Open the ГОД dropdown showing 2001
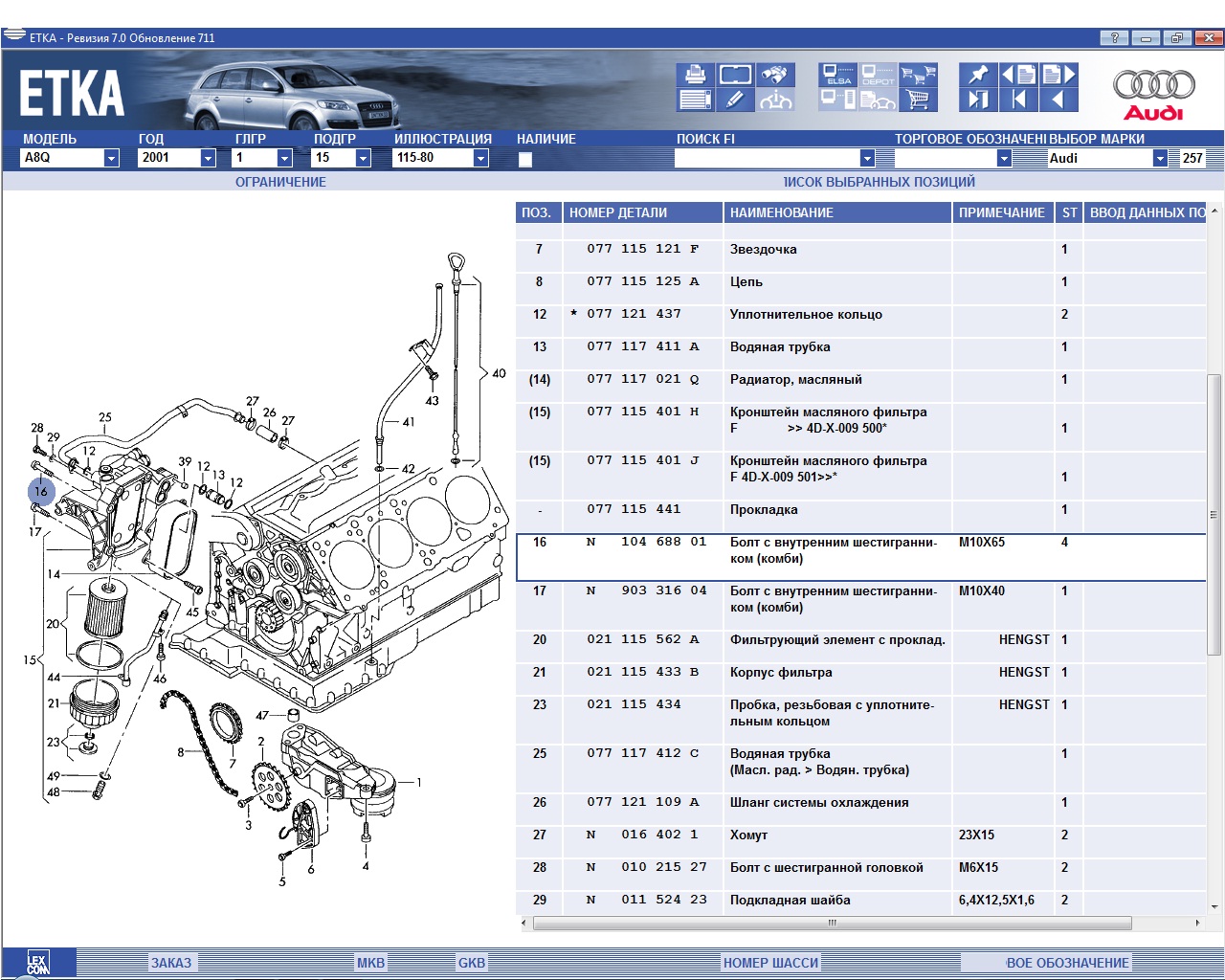 tap(208, 158)
